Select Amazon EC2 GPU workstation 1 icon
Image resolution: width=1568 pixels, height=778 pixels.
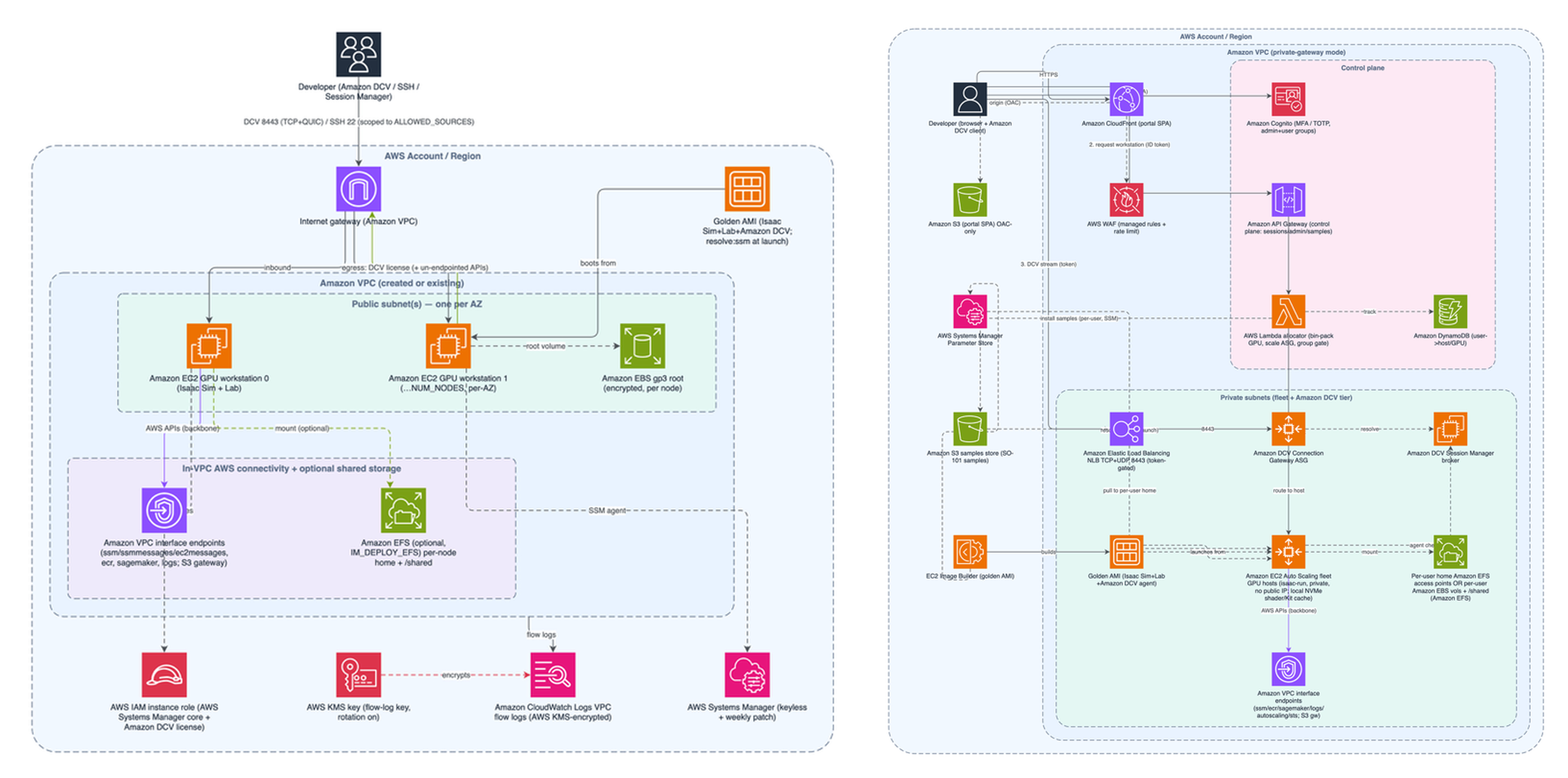pyautogui.click(x=448, y=346)
